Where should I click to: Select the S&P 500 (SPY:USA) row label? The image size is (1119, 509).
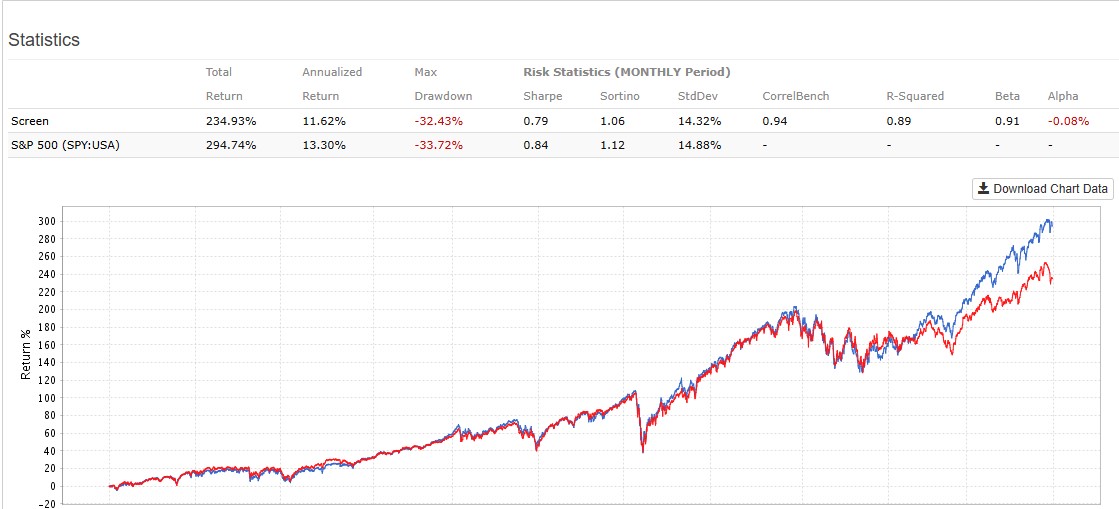coord(66,145)
